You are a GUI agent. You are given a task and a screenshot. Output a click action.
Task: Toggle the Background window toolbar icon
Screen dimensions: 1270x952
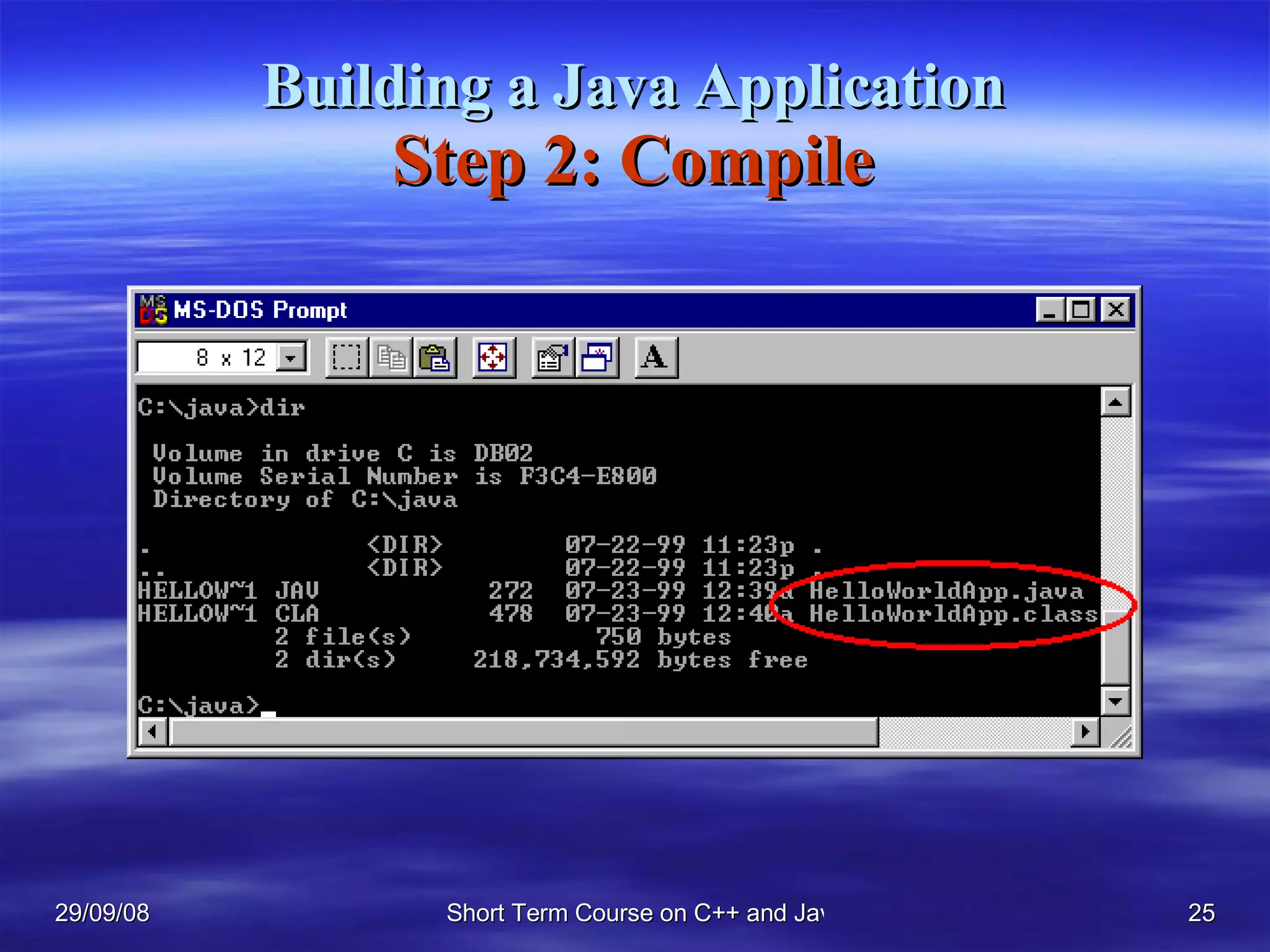597,358
